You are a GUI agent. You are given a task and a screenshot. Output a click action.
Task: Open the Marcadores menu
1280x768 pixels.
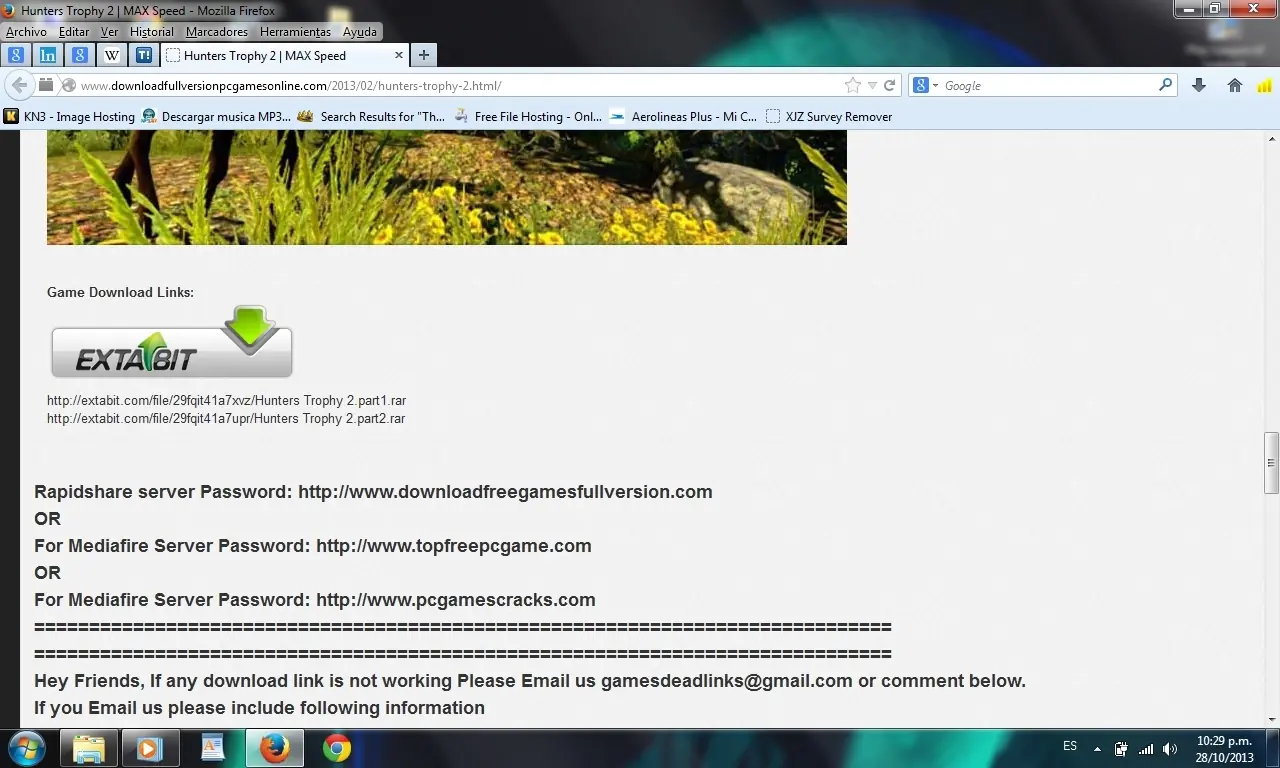(x=217, y=32)
